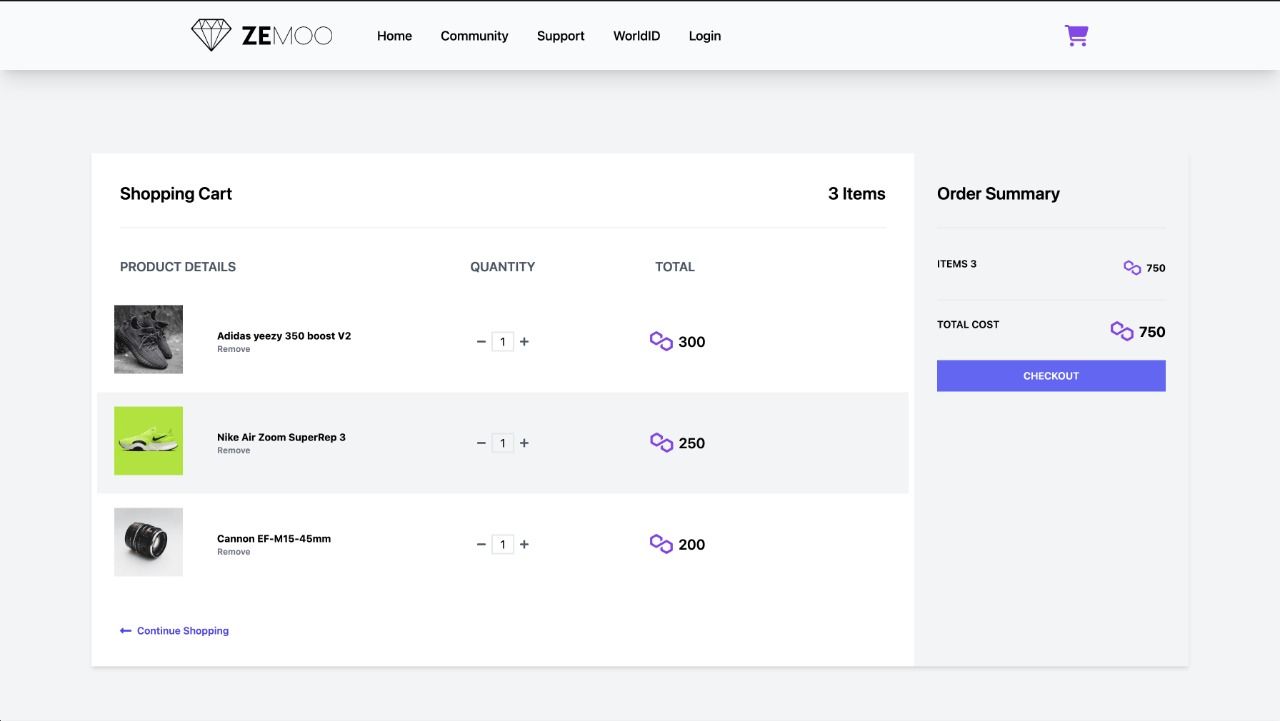The height and width of the screenshot is (721, 1280).
Task: Decrease Adidas yeezy 350 boost V2 quantity
Action: click(481, 342)
